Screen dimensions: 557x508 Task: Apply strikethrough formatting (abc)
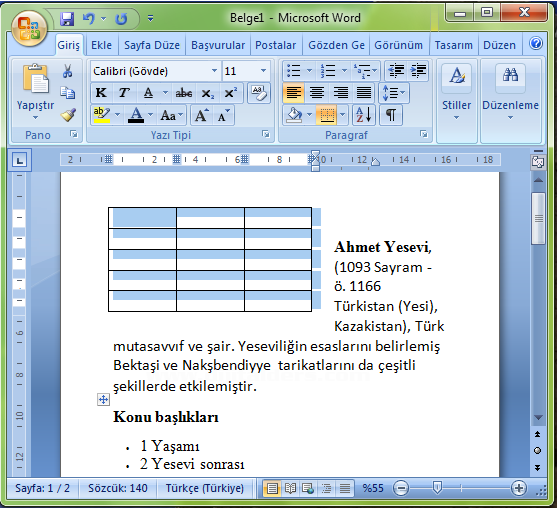click(184, 93)
